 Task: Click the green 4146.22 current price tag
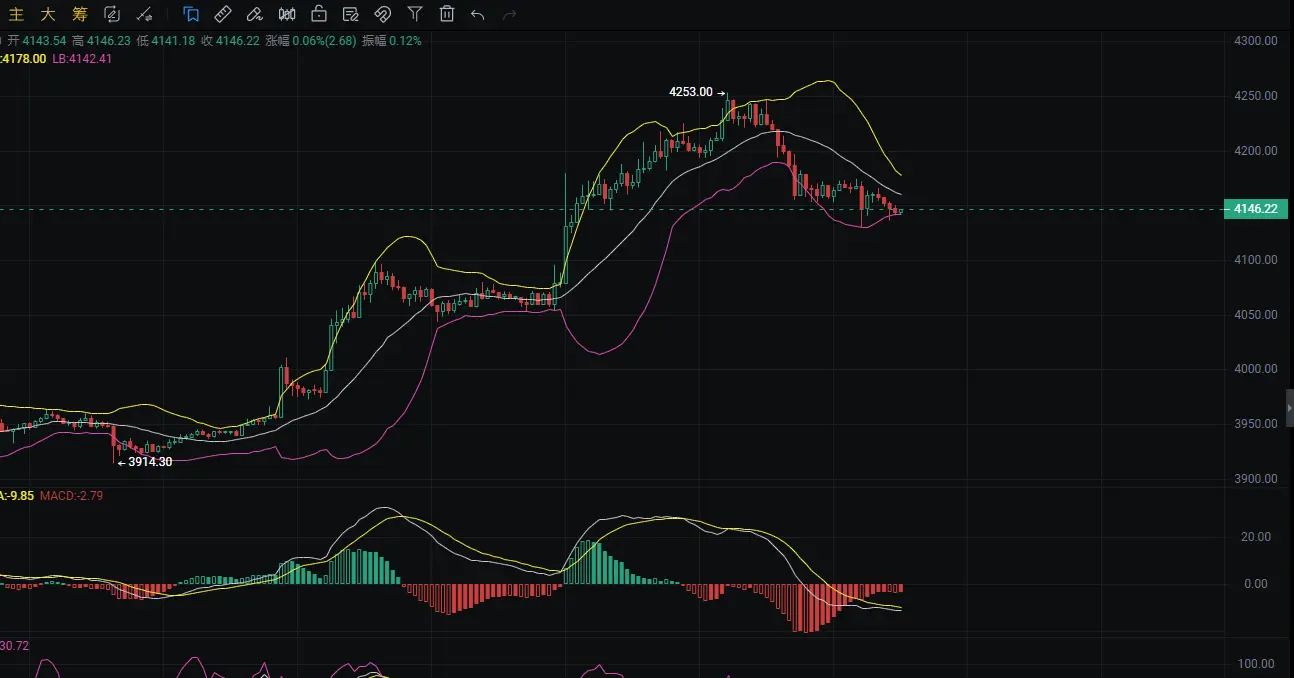(x=1255, y=209)
